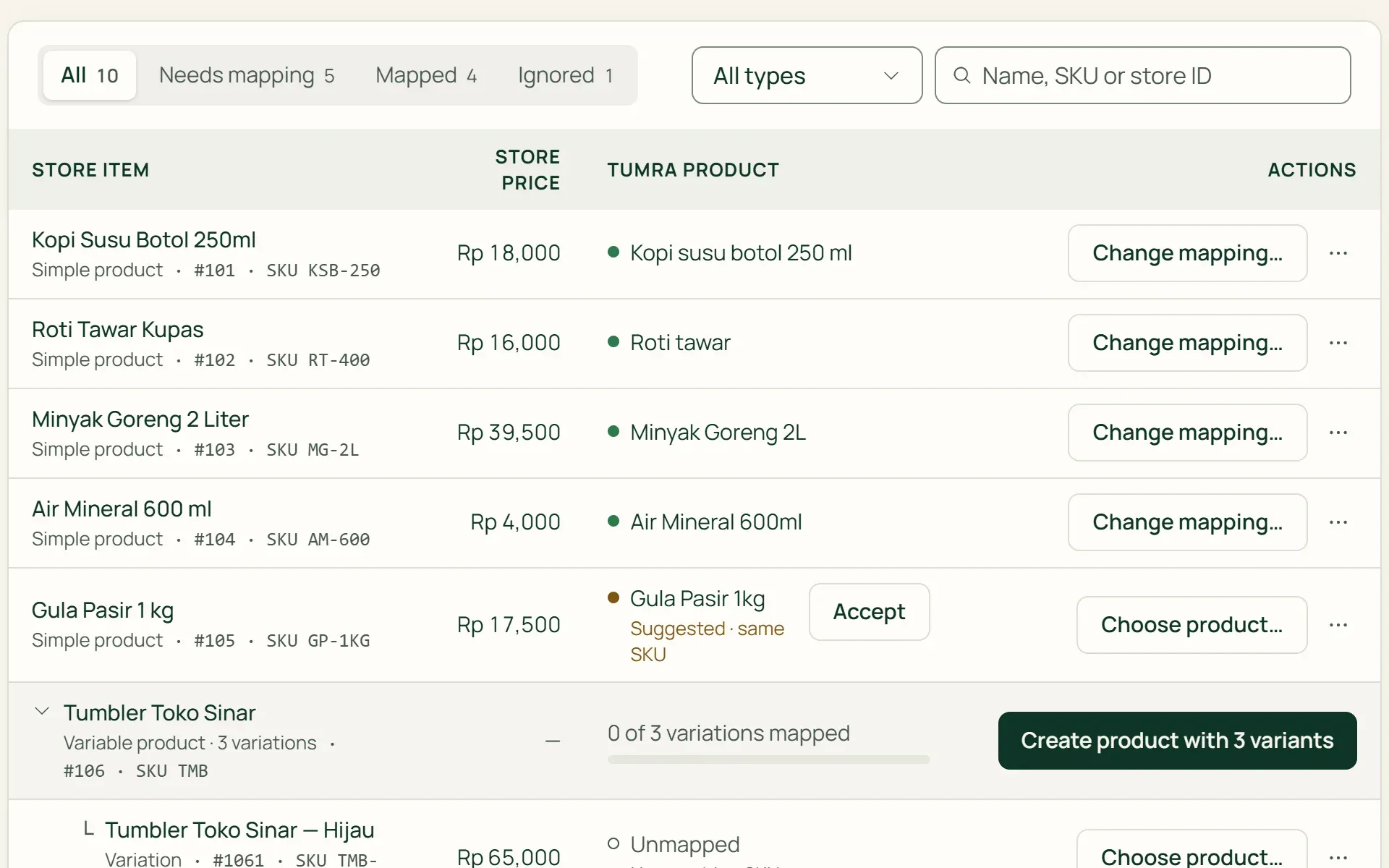This screenshot has height=868, width=1389.
Task: Open the All types dropdown
Action: (x=807, y=75)
